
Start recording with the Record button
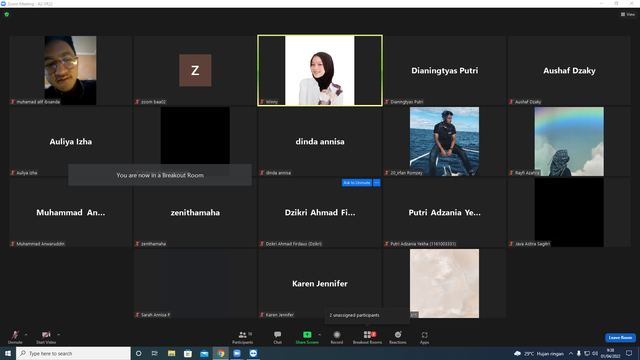[x=337, y=337]
